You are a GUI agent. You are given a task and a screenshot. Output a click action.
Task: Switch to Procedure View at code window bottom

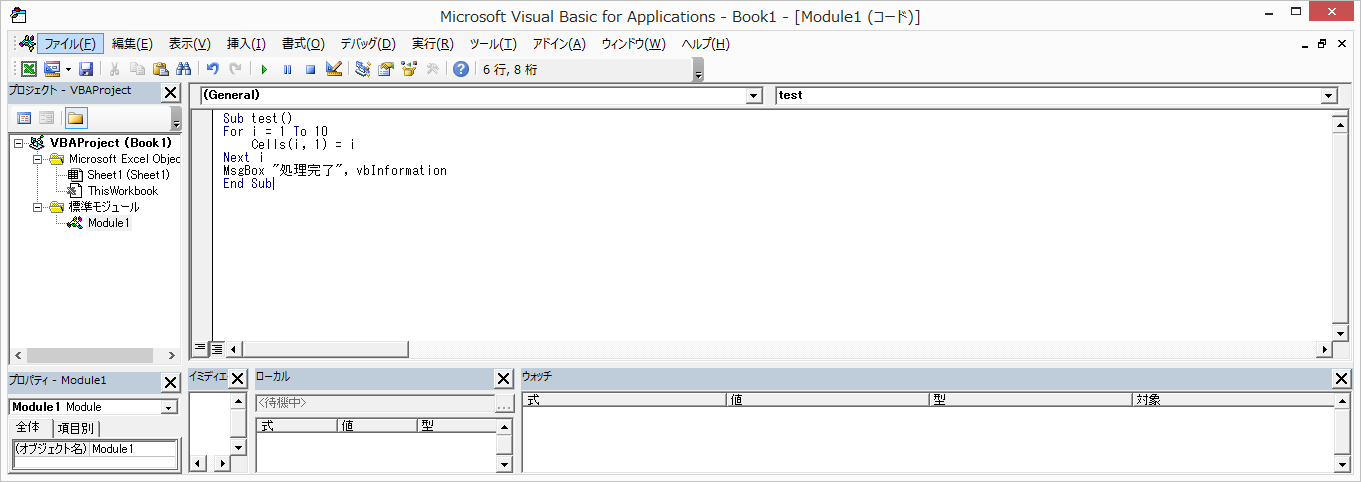(200, 348)
